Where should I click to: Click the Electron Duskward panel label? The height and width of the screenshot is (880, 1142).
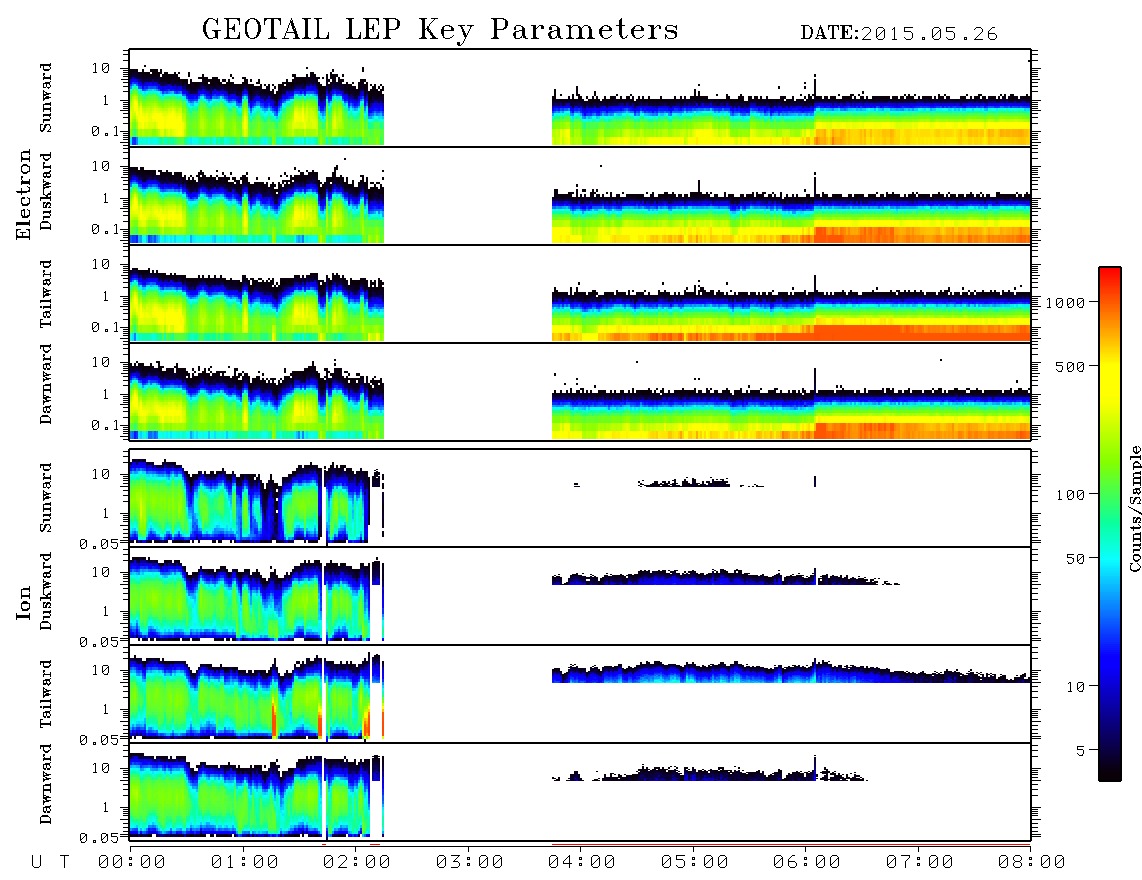coord(46,192)
